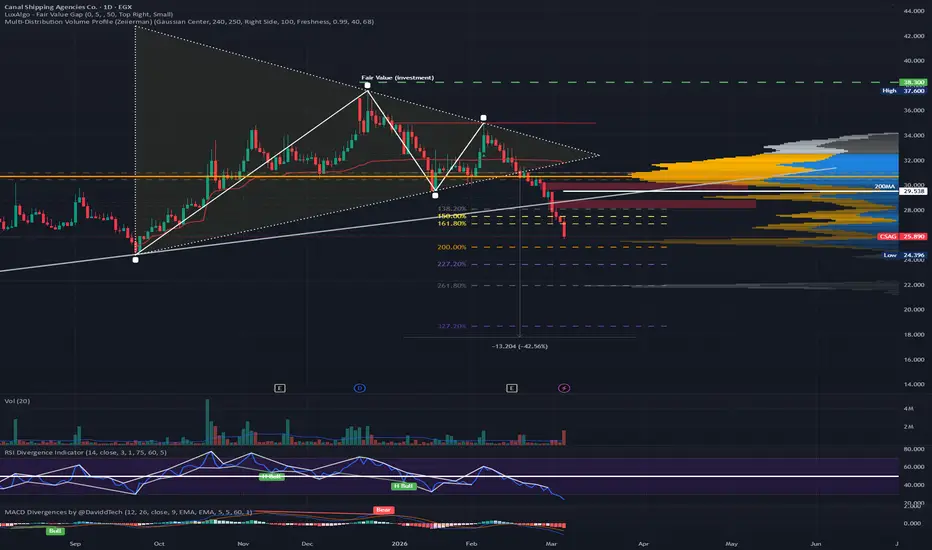Click the 200MA line label
This screenshot has height=550, width=932.
(x=884, y=186)
